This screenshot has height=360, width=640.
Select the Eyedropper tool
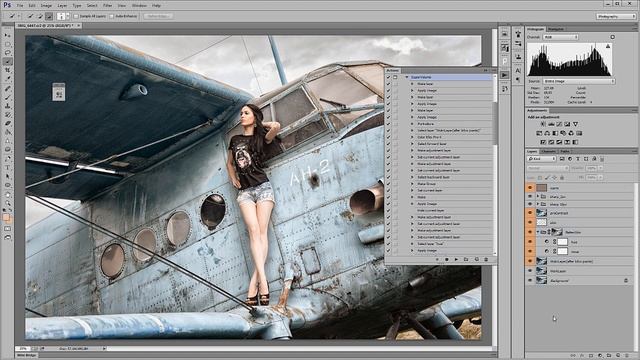pos(8,79)
